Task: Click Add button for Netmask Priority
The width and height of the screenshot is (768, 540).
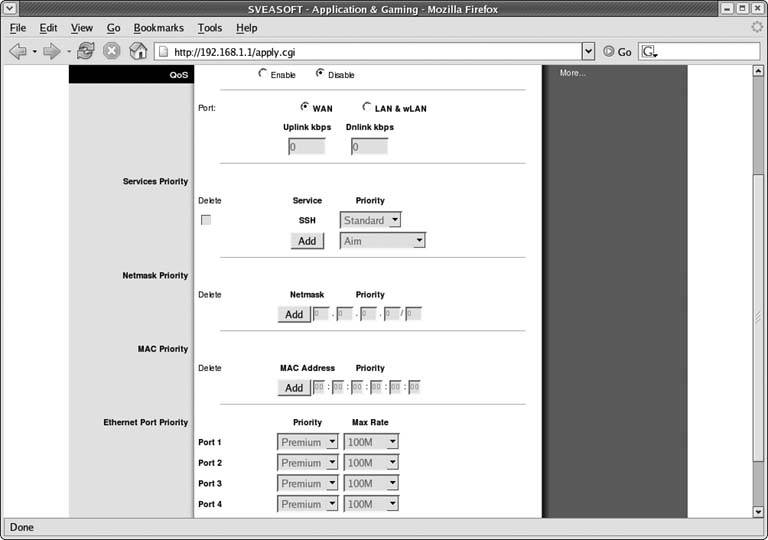Action: (x=294, y=314)
